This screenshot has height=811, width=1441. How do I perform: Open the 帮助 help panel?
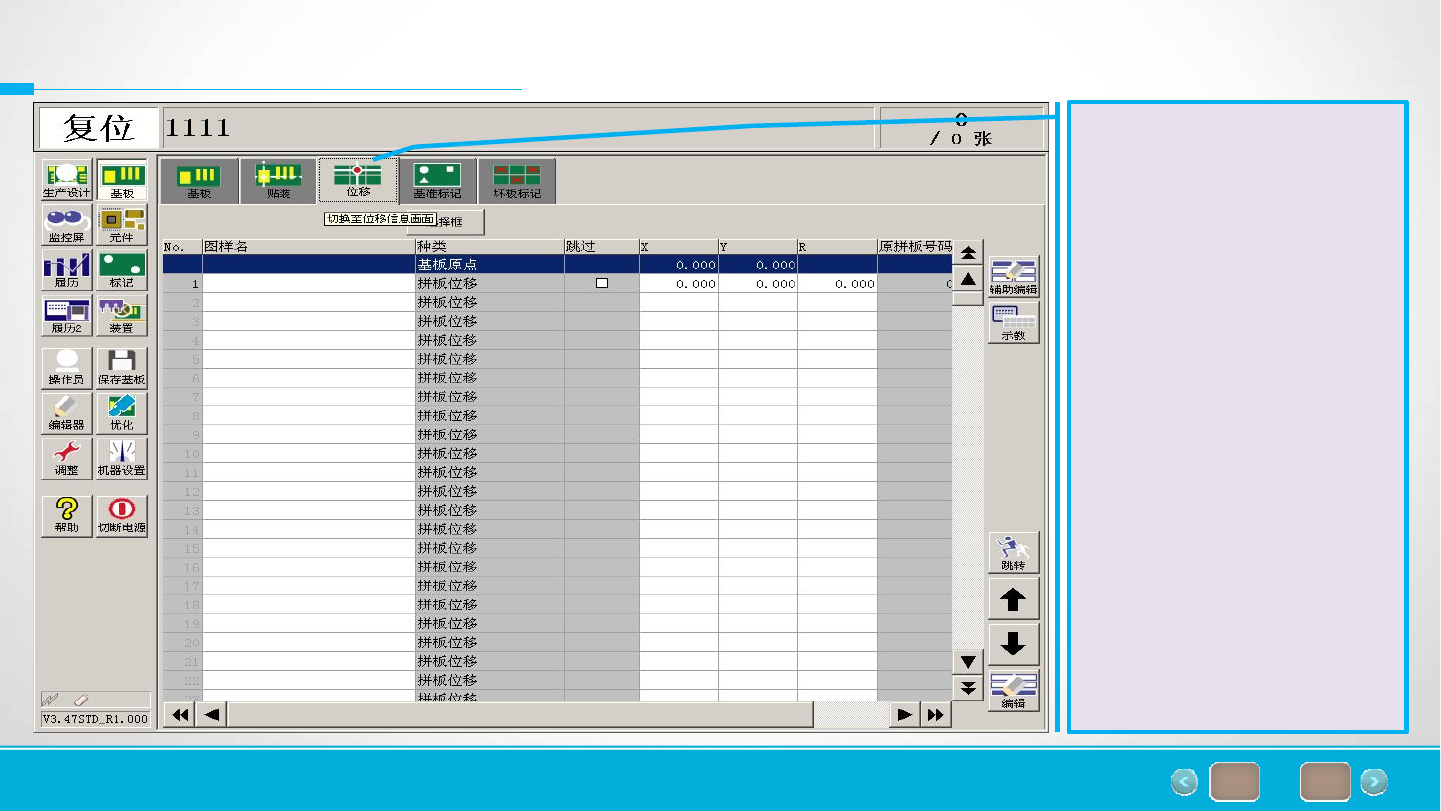(x=67, y=515)
